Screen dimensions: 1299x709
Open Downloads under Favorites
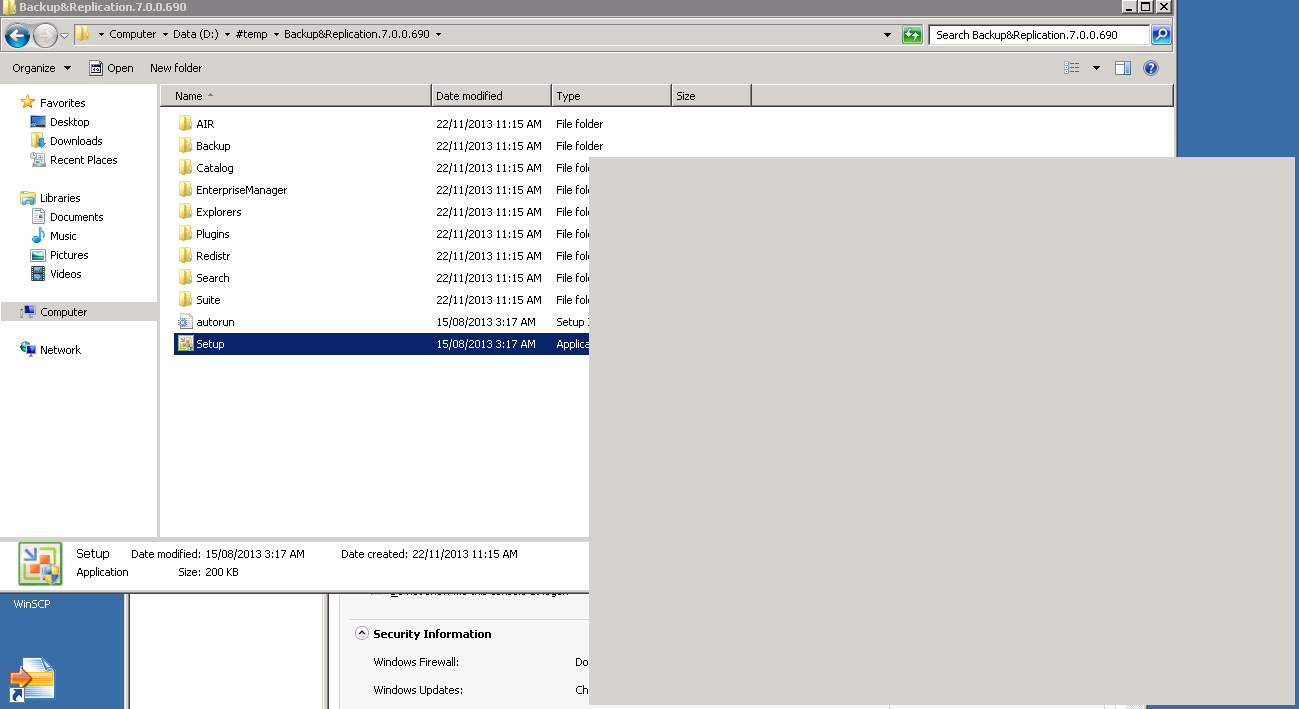[x=76, y=141]
